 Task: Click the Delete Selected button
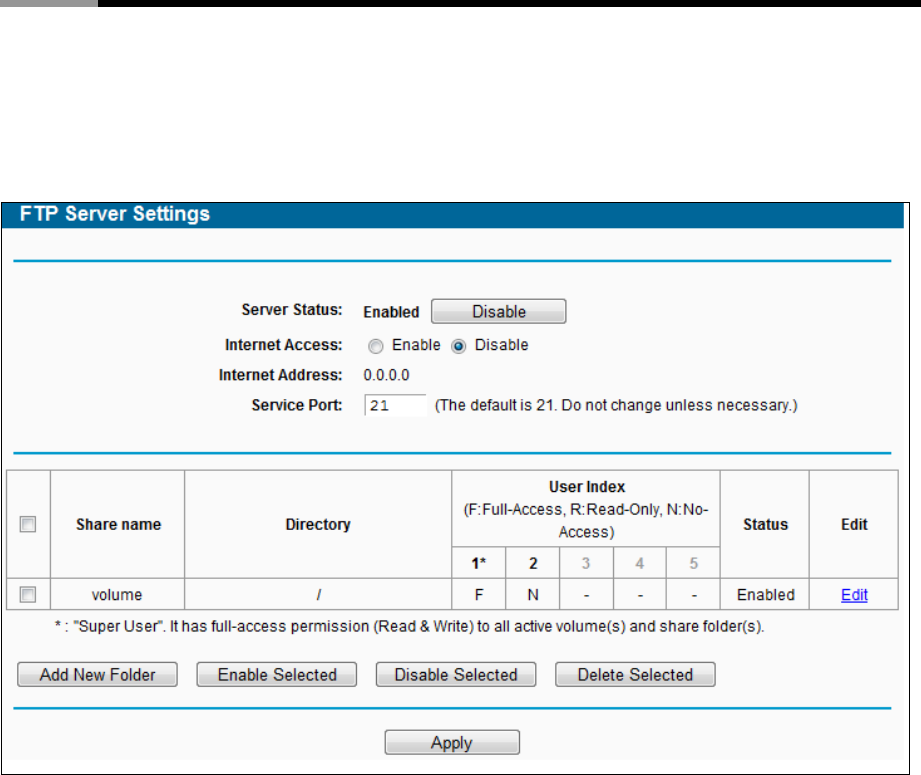pos(635,675)
